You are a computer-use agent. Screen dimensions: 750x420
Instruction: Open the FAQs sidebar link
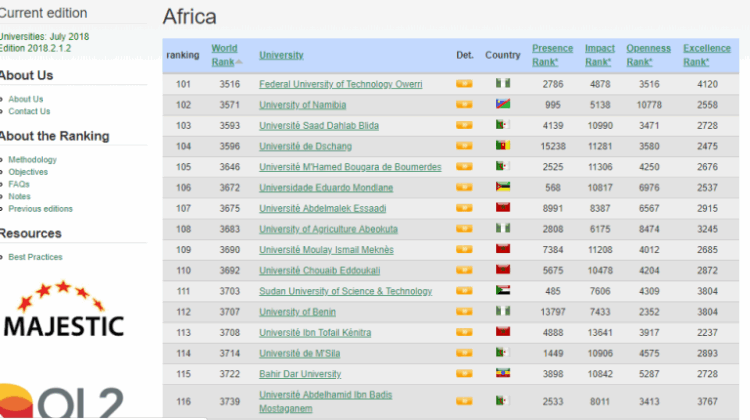pyautogui.click(x=19, y=184)
